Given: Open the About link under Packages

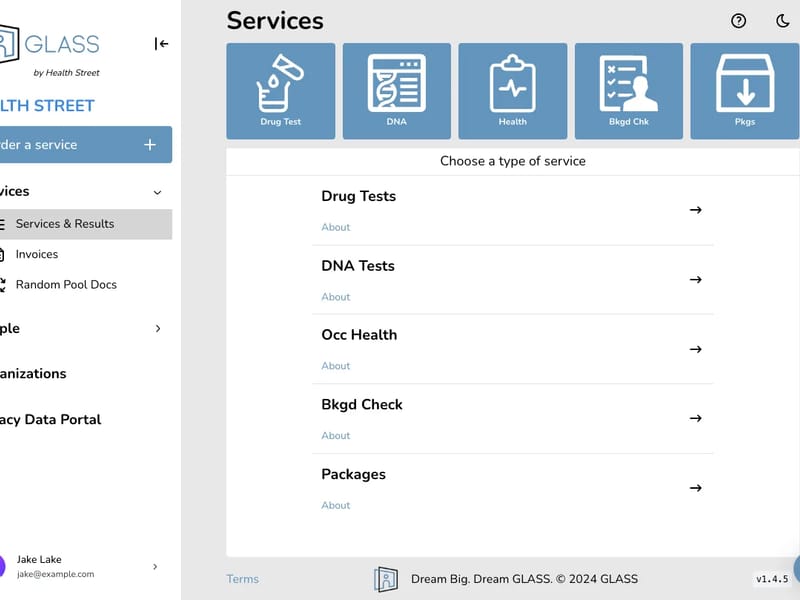Looking at the screenshot, I should (x=336, y=506).
